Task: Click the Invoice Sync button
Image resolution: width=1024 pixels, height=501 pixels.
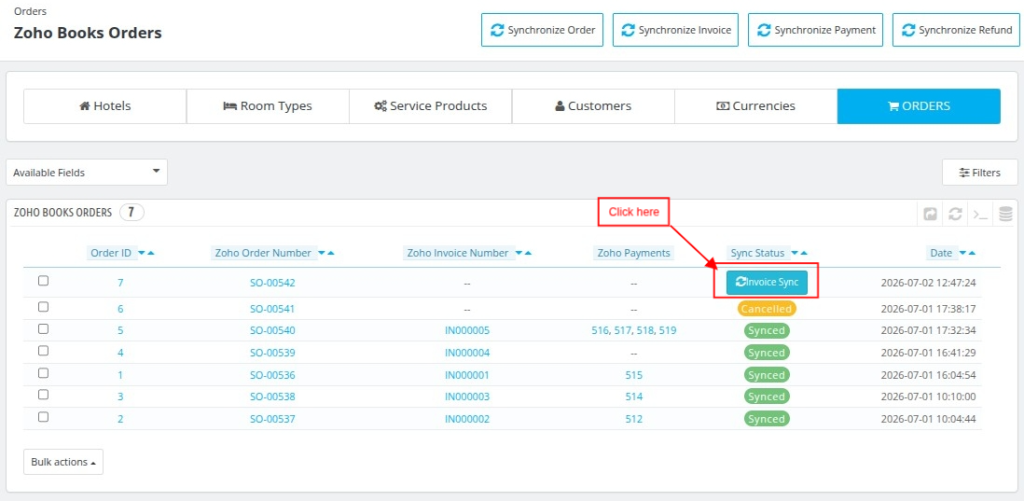Action: click(x=767, y=282)
